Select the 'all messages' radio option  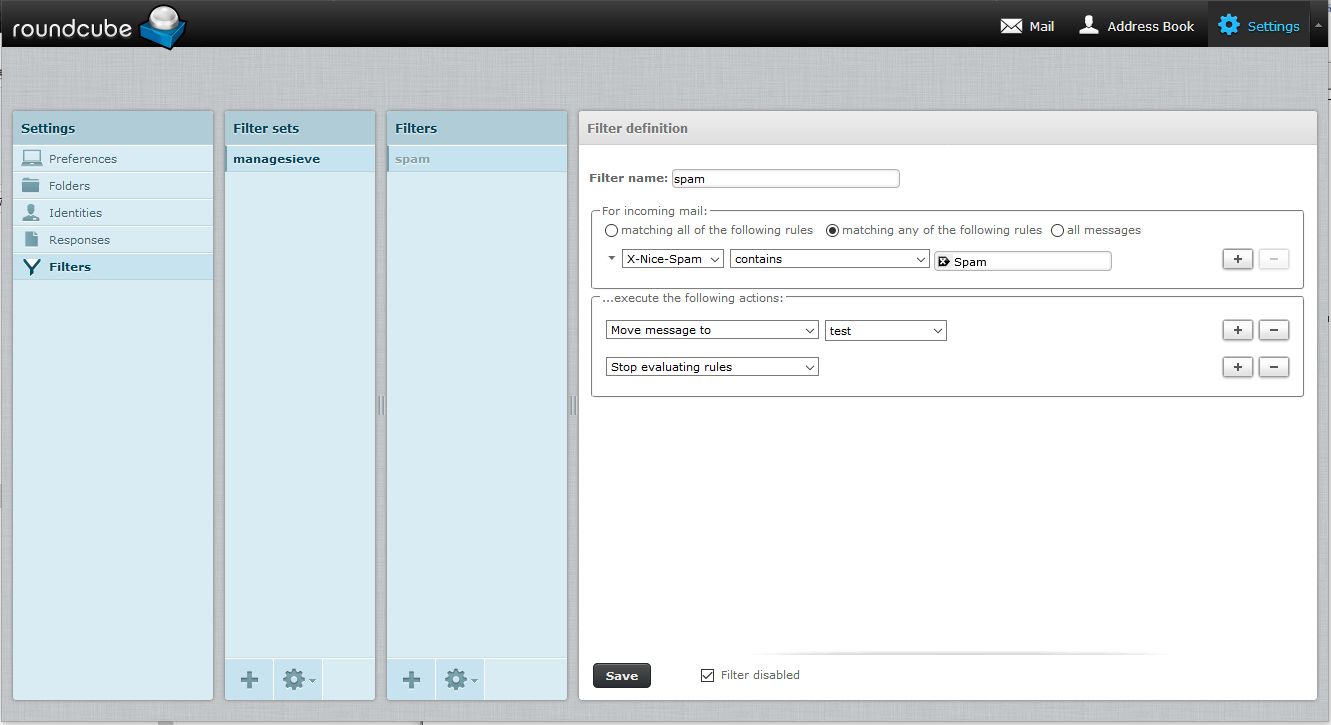click(x=1057, y=230)
